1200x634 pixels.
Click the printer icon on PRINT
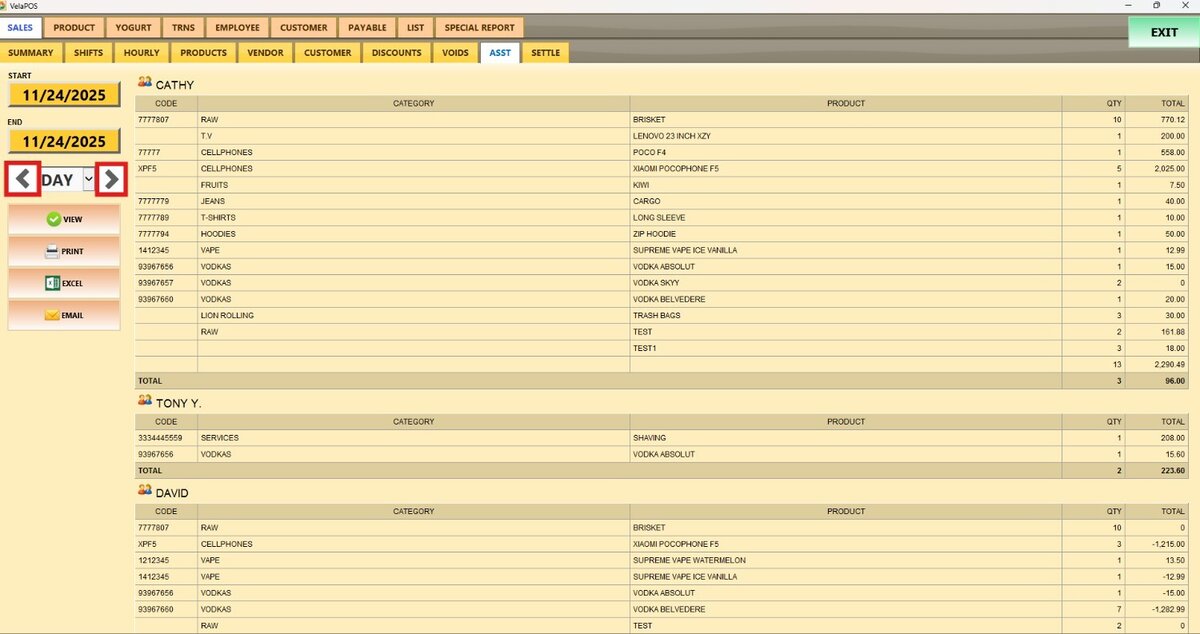(x=52, y=251)
